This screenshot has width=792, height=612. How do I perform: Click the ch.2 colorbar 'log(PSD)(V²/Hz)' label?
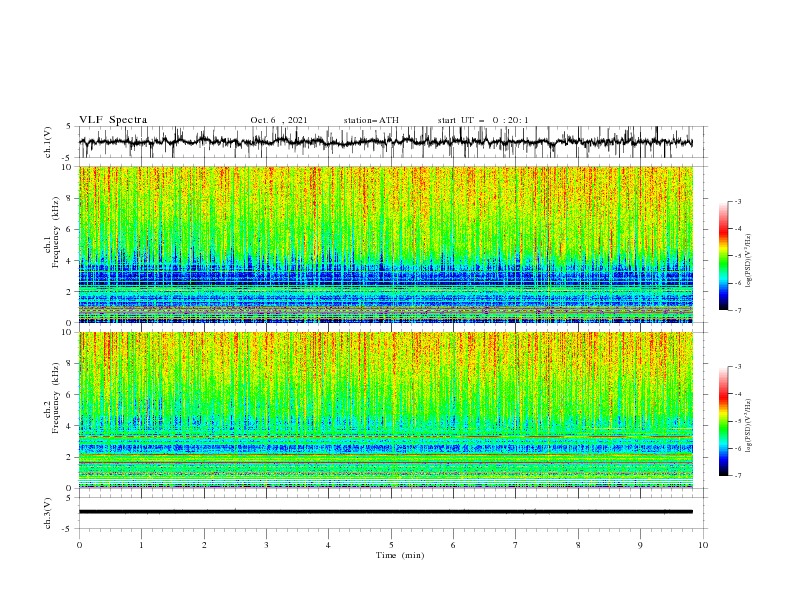coord(748,425)
